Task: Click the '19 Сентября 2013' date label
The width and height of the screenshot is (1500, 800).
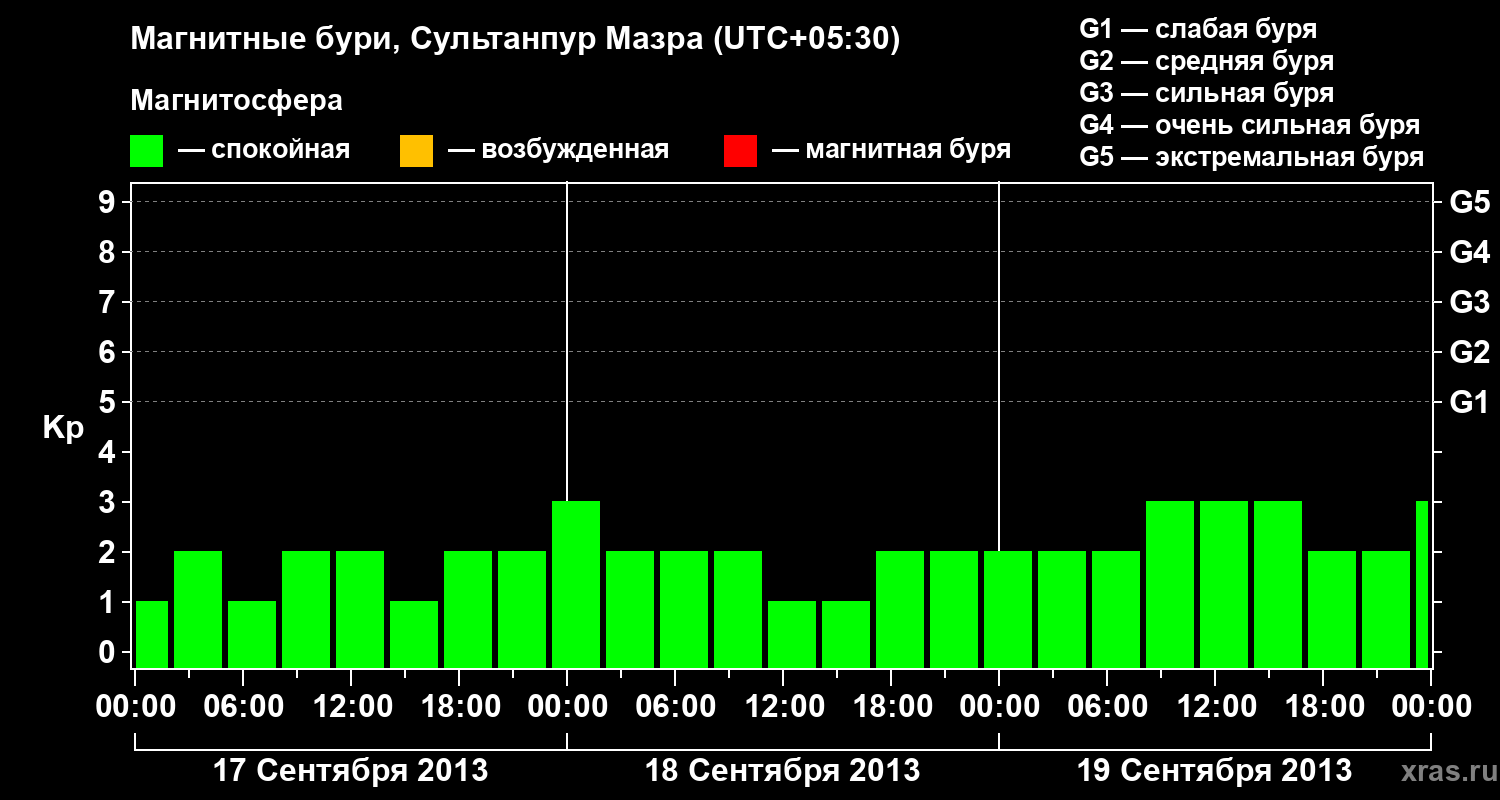Action: point(1215,770)
